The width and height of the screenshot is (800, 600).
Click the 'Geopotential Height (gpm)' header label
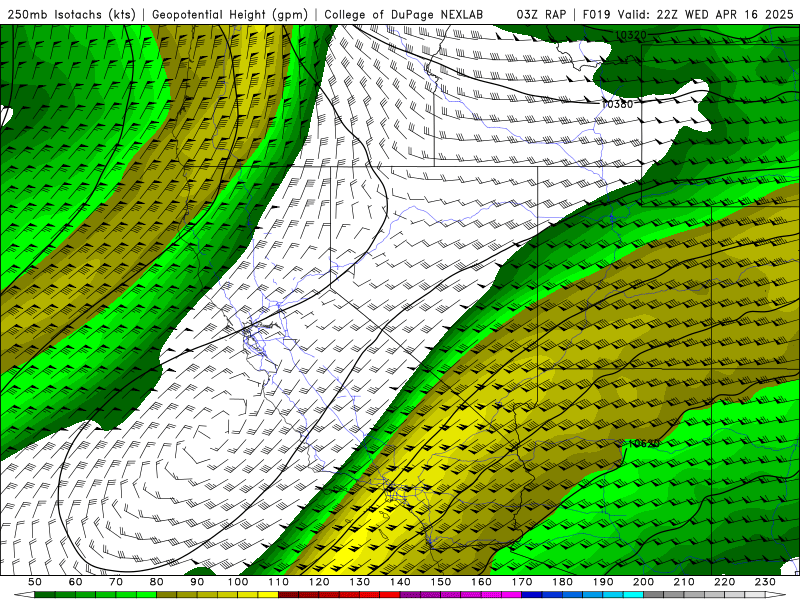point(230,15)
